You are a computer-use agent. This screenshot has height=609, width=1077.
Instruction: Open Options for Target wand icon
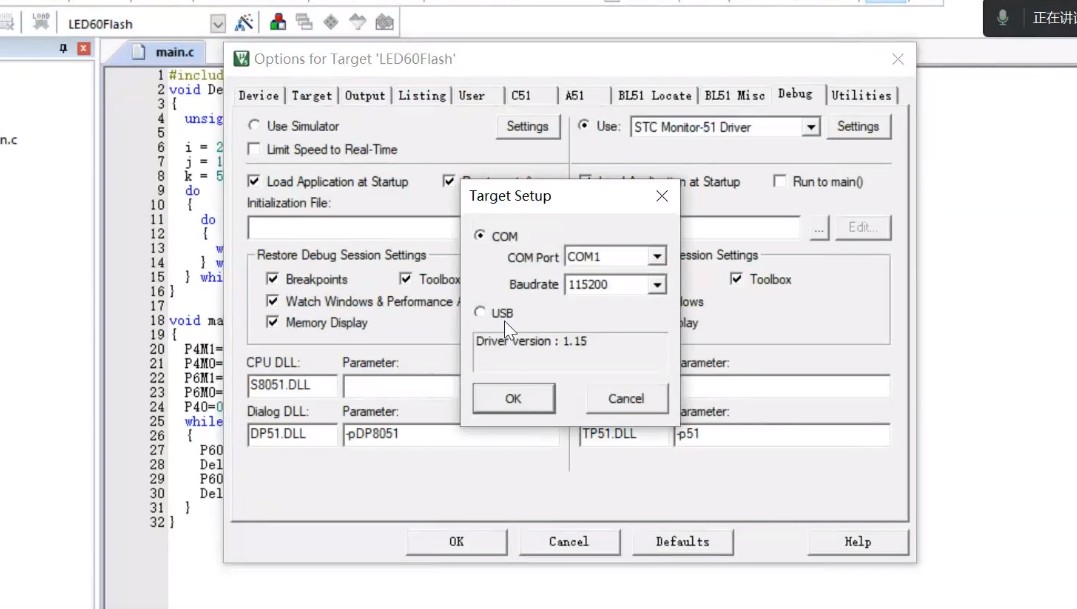(x=244, y=23)
